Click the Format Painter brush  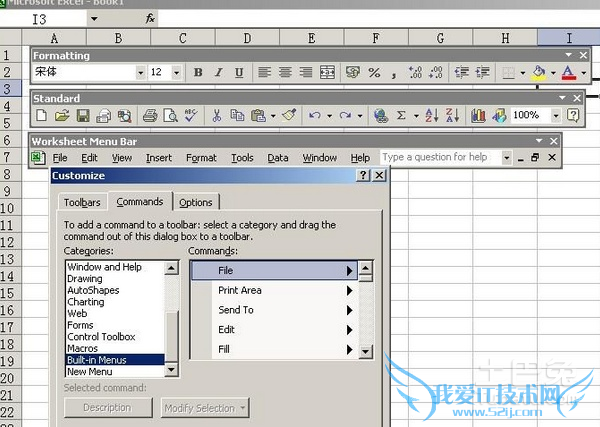(290, 115)
